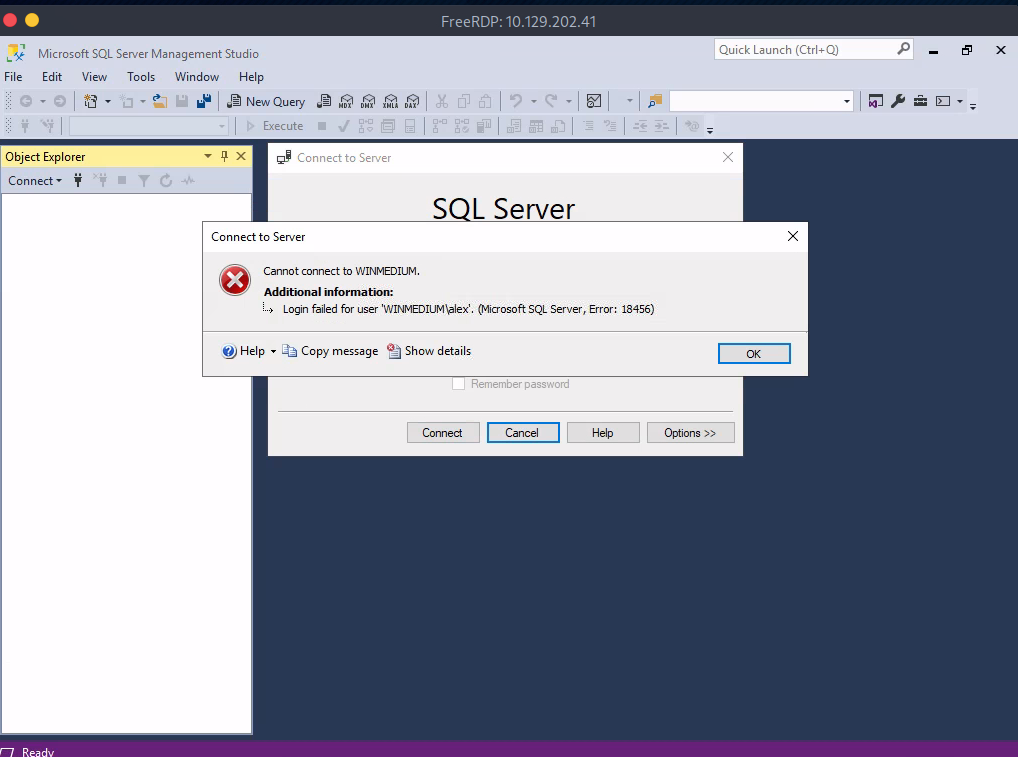Click Show details in error dialog
Viewport: 1018px width, 757px height.
click(429, 351)
